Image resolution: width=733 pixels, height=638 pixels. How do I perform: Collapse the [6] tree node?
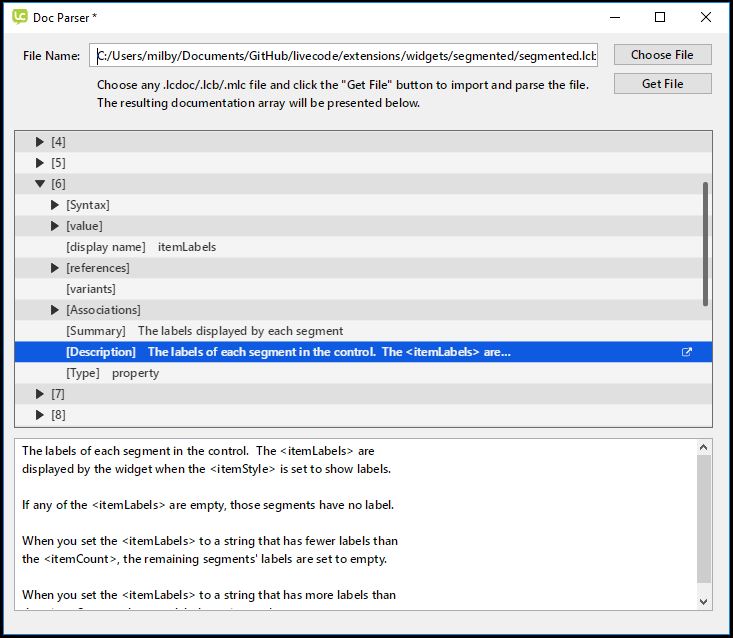(x=40, y=184)
